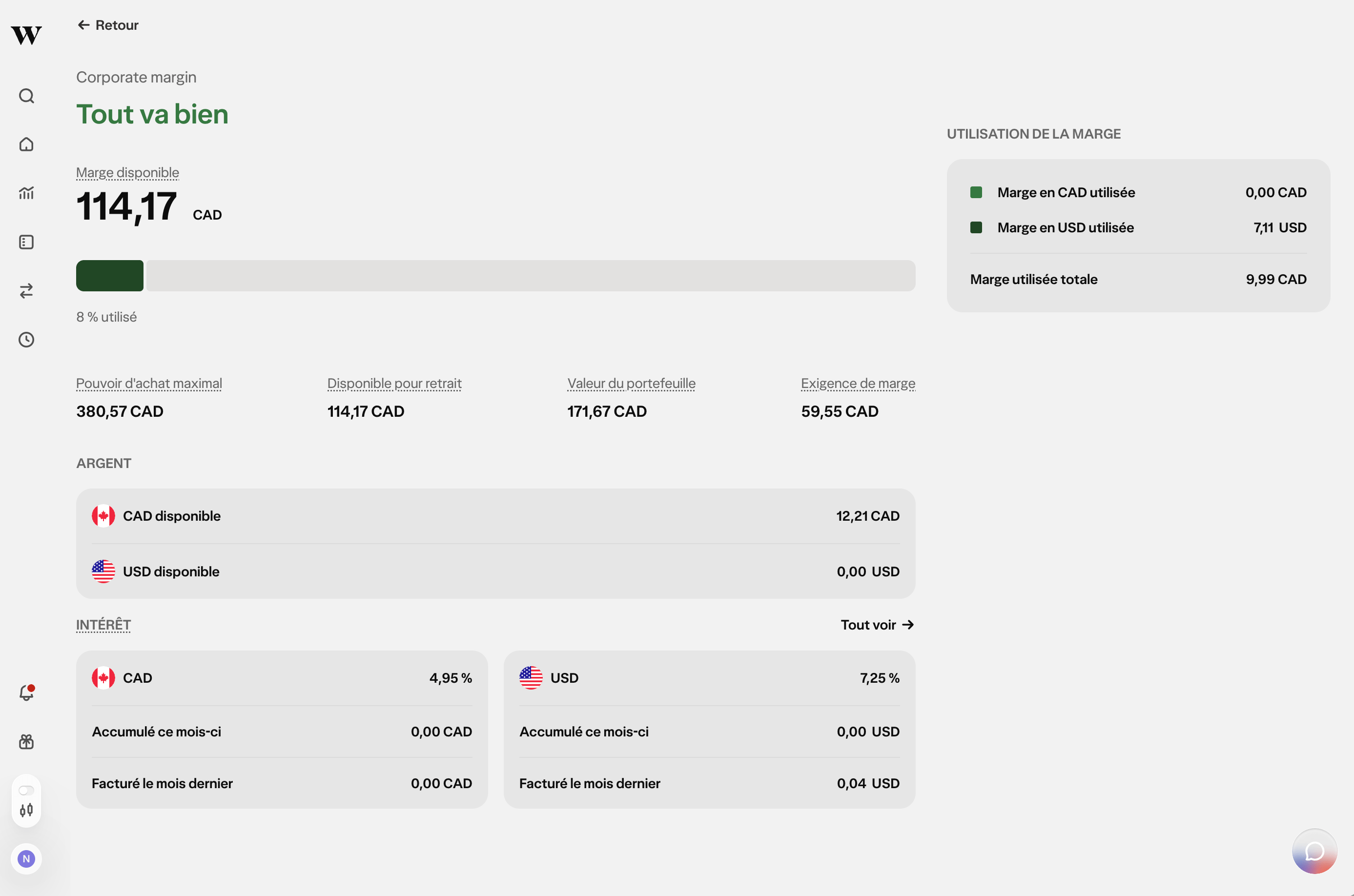This screenshot has width=1354, height=896.
Task: Open the N profile avatar
Action: click(x=26, y=858)
